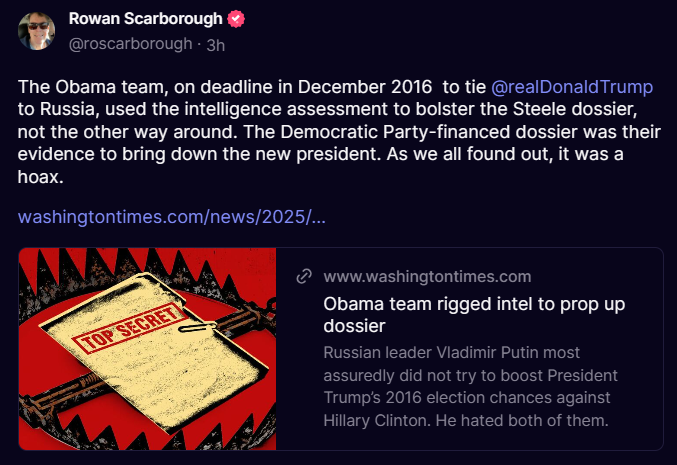Viewport: 677px width, 465px height.
Task: Click the chain-link icon in the article card
Action: point(304,277)
